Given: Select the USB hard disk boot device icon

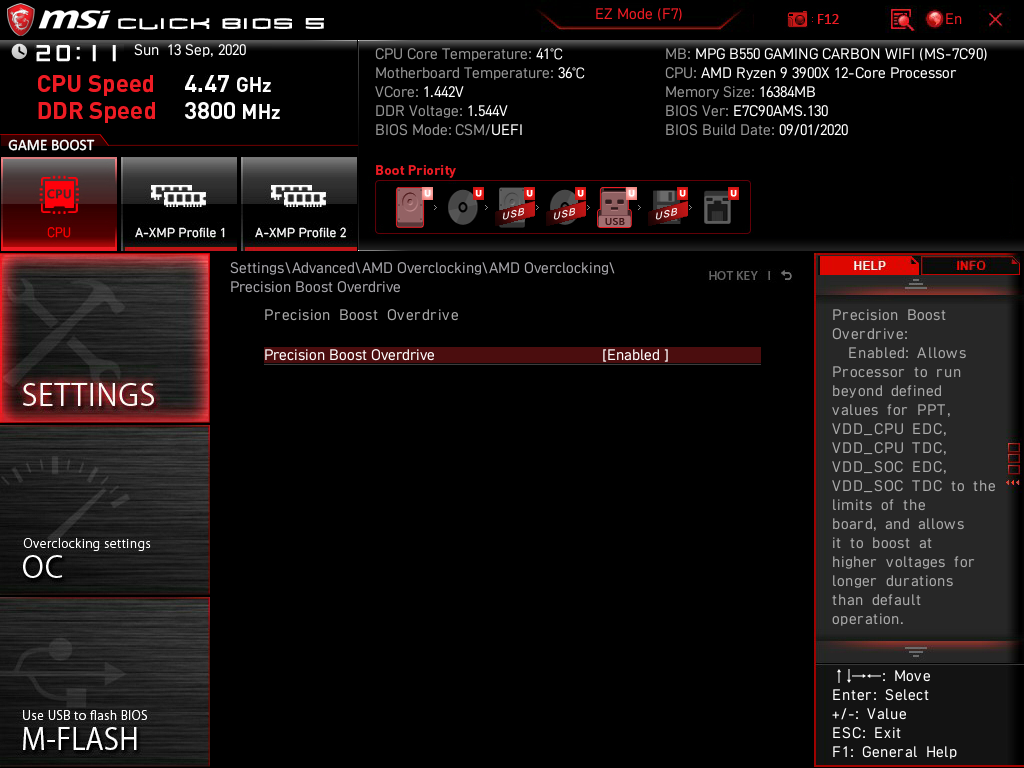Looking at the screenshot, I should coord(515,207).
